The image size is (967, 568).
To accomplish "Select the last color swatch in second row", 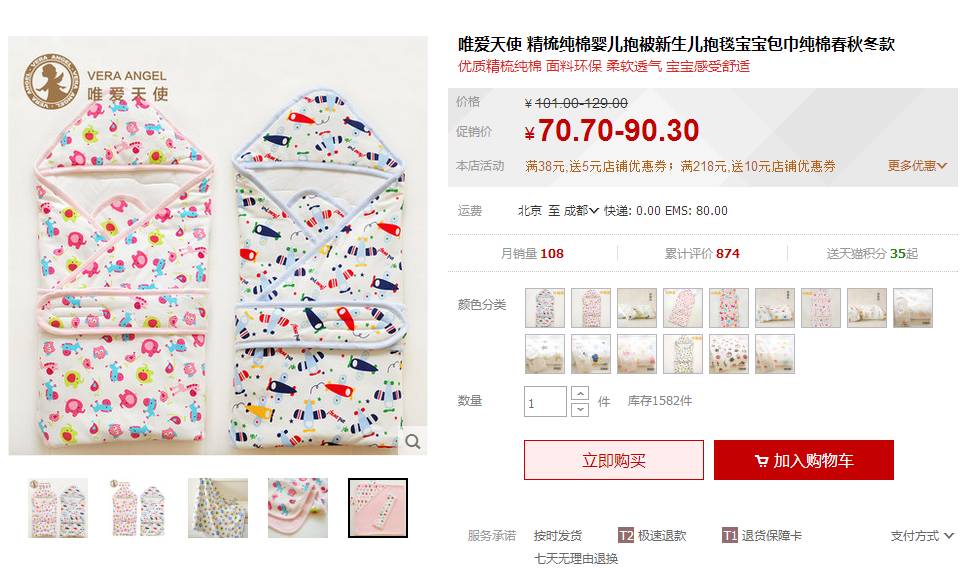I will point(775,354).
